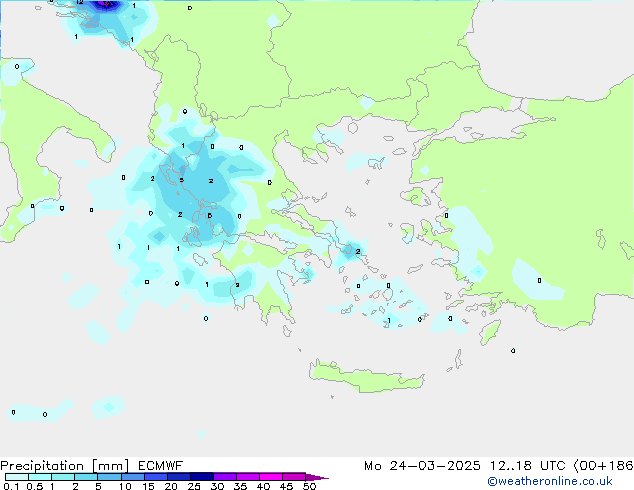Click the 25–30 mm dark blue legend swatch
The image size is (634, 490).
pyautogui.click(x=201, y=477)
